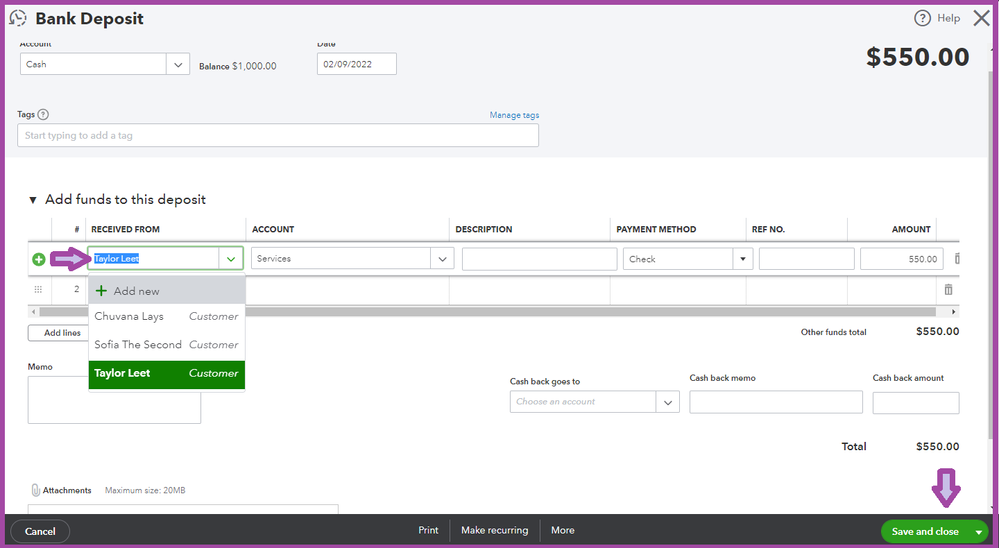The image size is (999, 548).
Task: Collapse the Add funds to this deposit section
Action: tap(32, 200)
